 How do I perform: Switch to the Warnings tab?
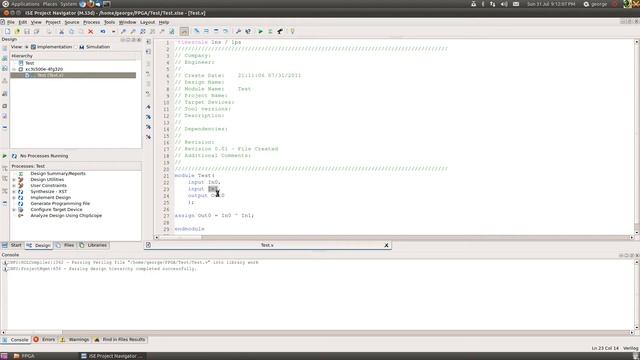(75, 340)
